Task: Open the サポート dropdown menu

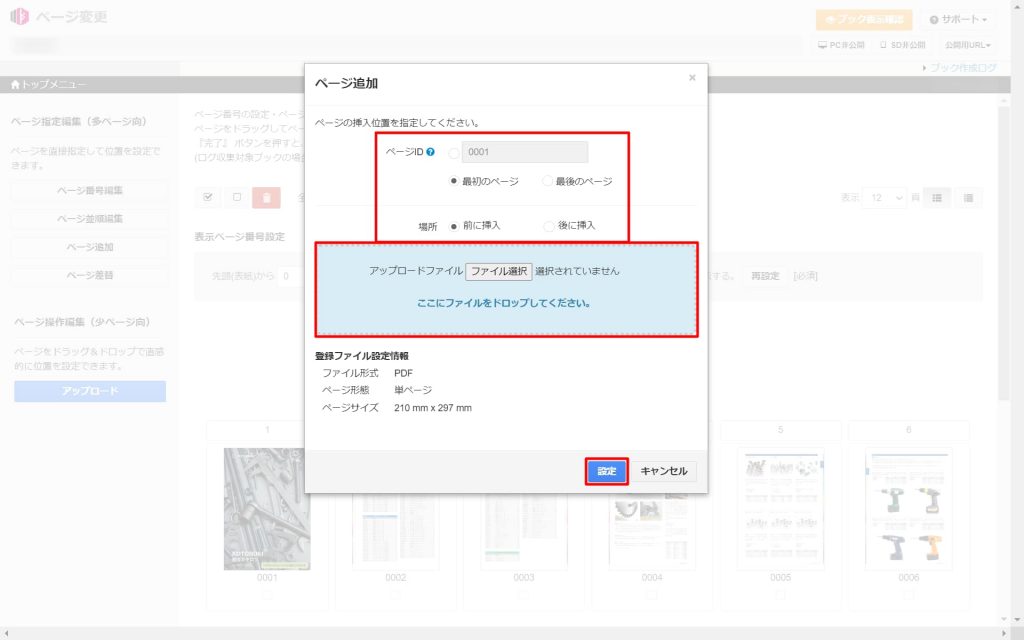Action: 958,20
